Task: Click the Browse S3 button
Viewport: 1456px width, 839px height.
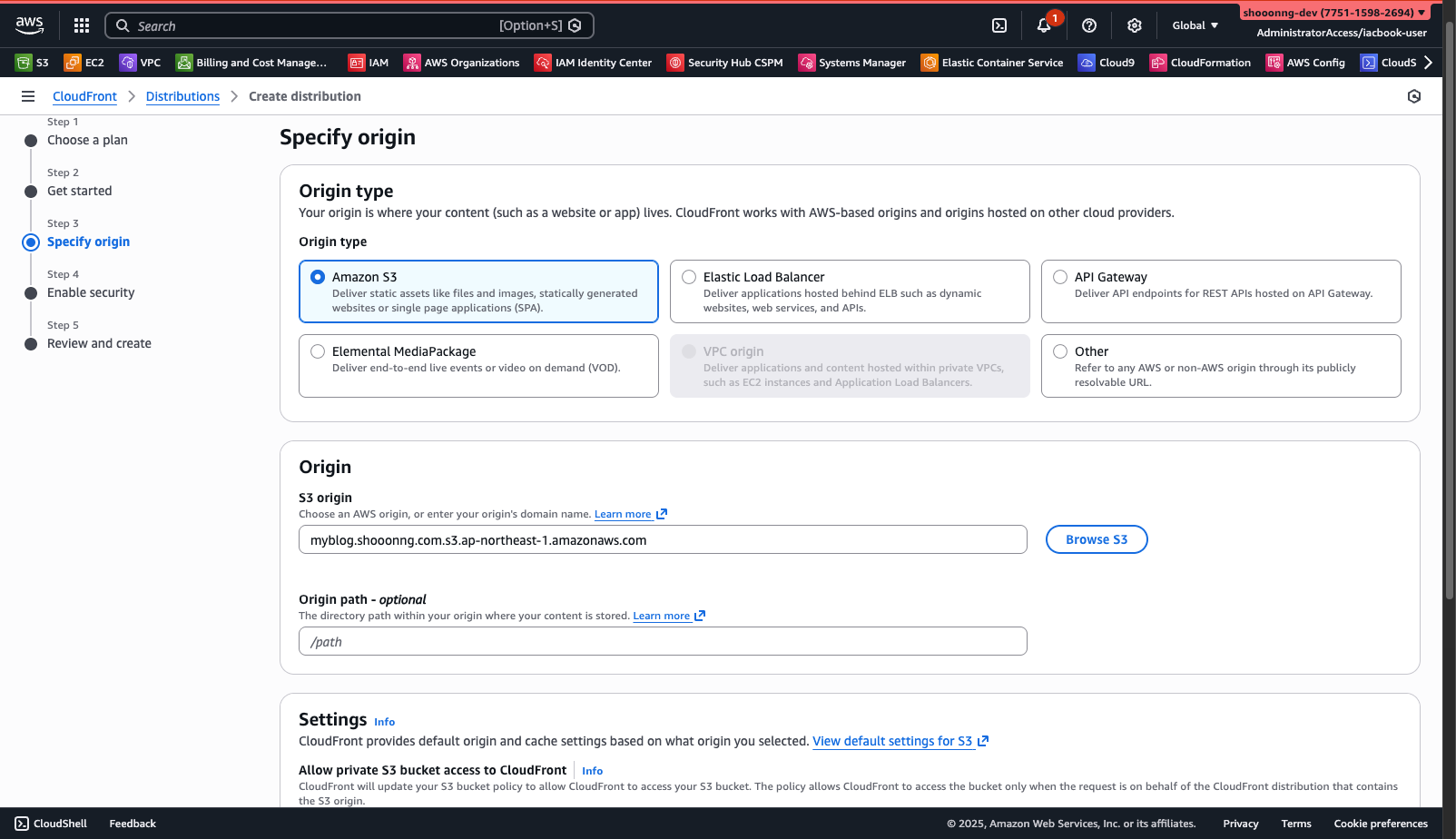Action: pyautogui.click(x=1097, y=539)
